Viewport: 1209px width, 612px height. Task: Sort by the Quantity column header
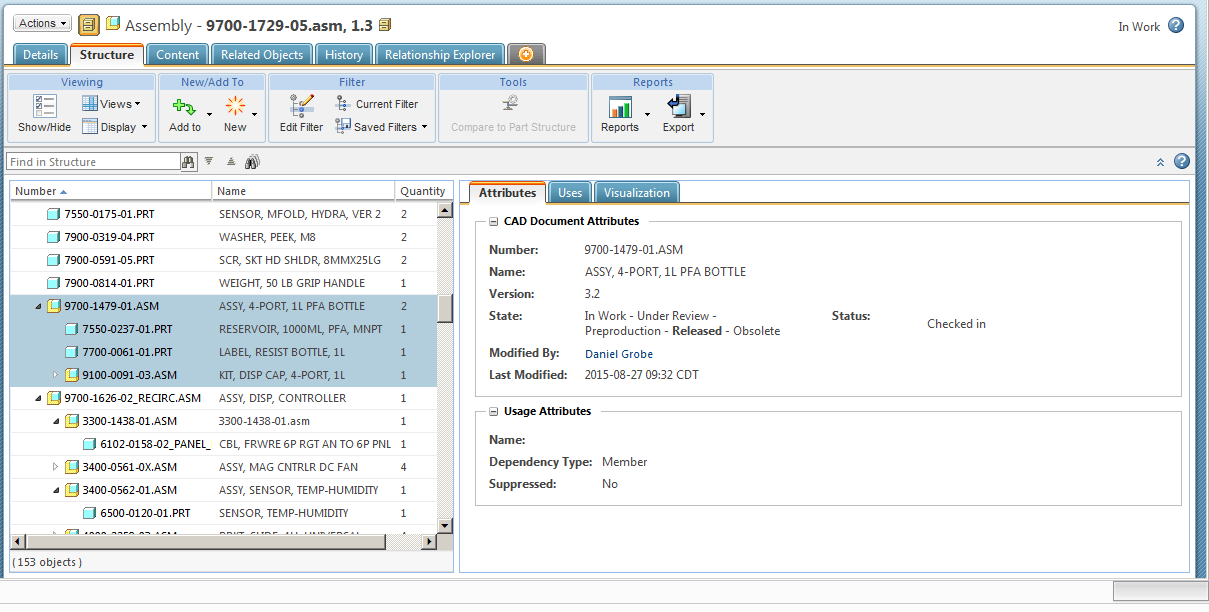click(x=422, y=191)
